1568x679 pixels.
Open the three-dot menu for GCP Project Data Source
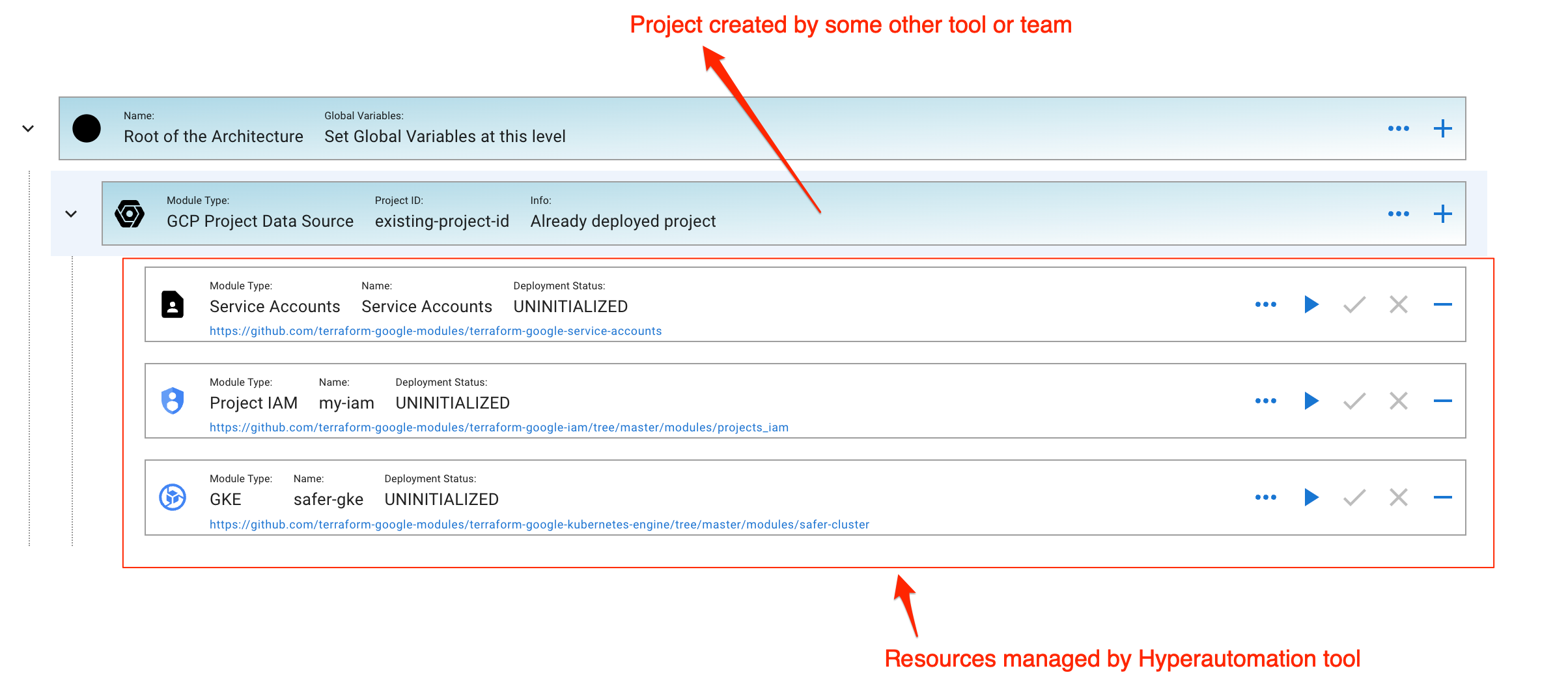[1398, 214]
